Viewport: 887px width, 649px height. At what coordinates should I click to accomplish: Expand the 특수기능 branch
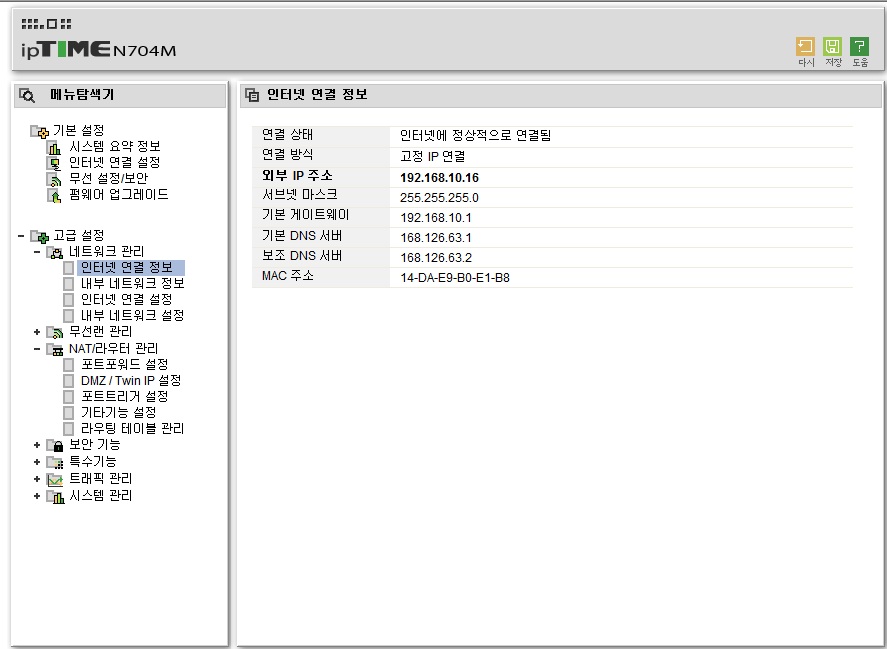[37, 462]
